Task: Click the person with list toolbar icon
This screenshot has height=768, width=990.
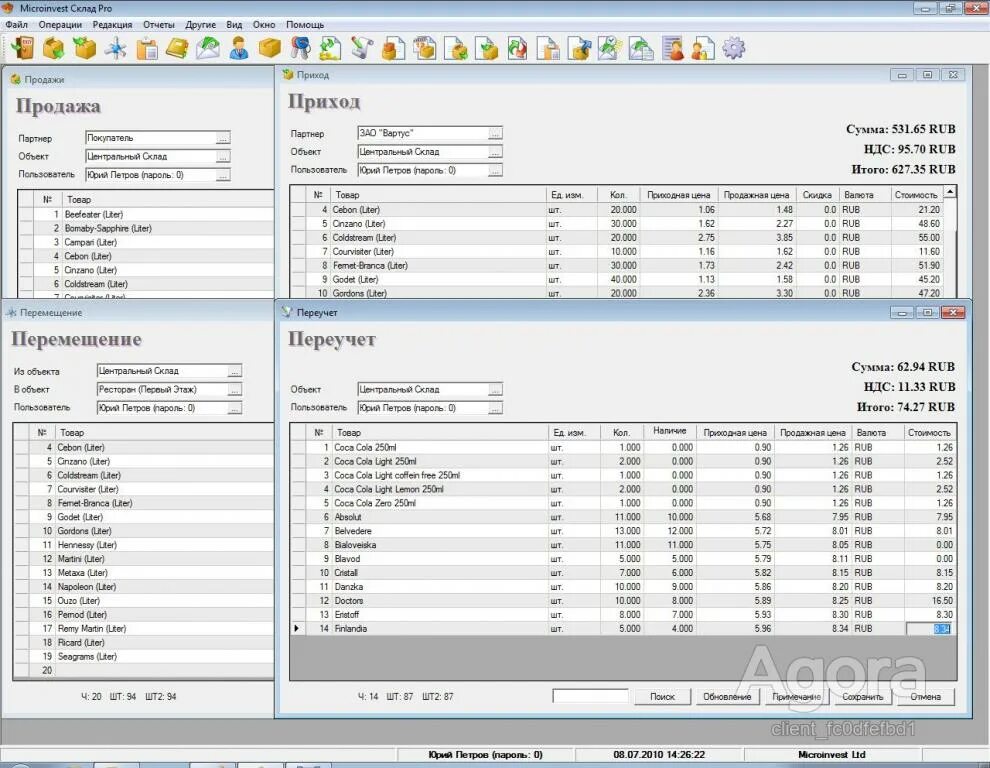Action: 673,48
